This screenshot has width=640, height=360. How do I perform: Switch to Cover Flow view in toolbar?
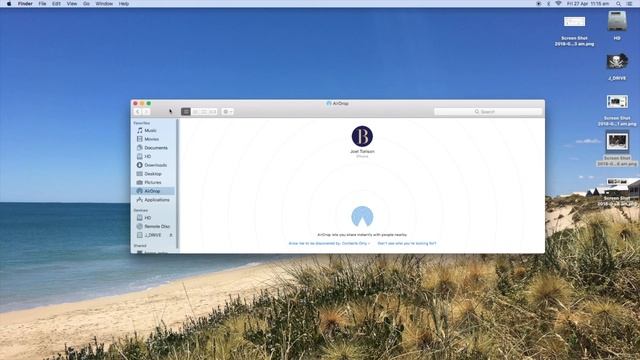213,111
